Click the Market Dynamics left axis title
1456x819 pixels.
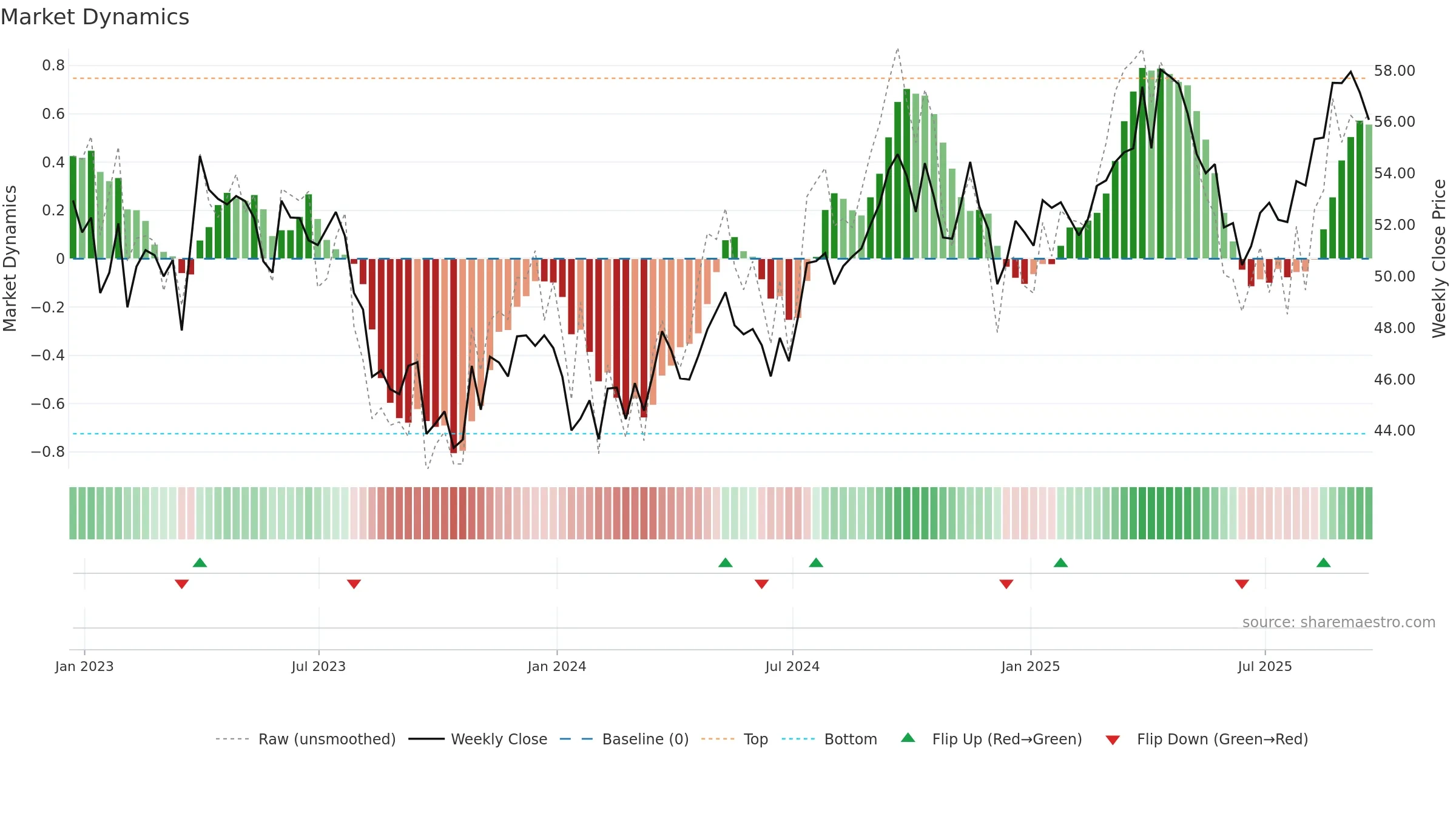click(x=10, y=258)
